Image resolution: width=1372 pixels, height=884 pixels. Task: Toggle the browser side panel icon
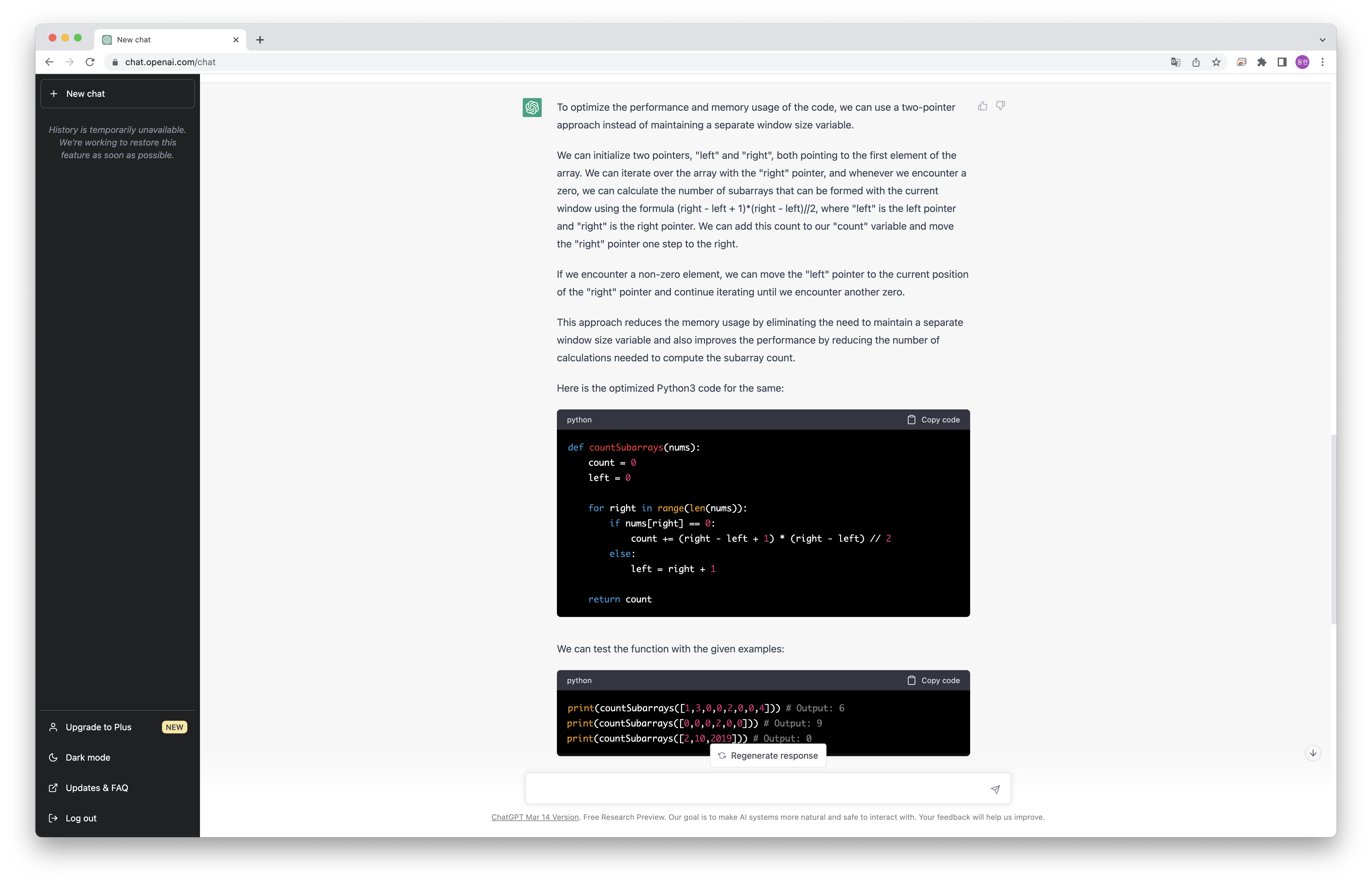tap(1281, 62)
